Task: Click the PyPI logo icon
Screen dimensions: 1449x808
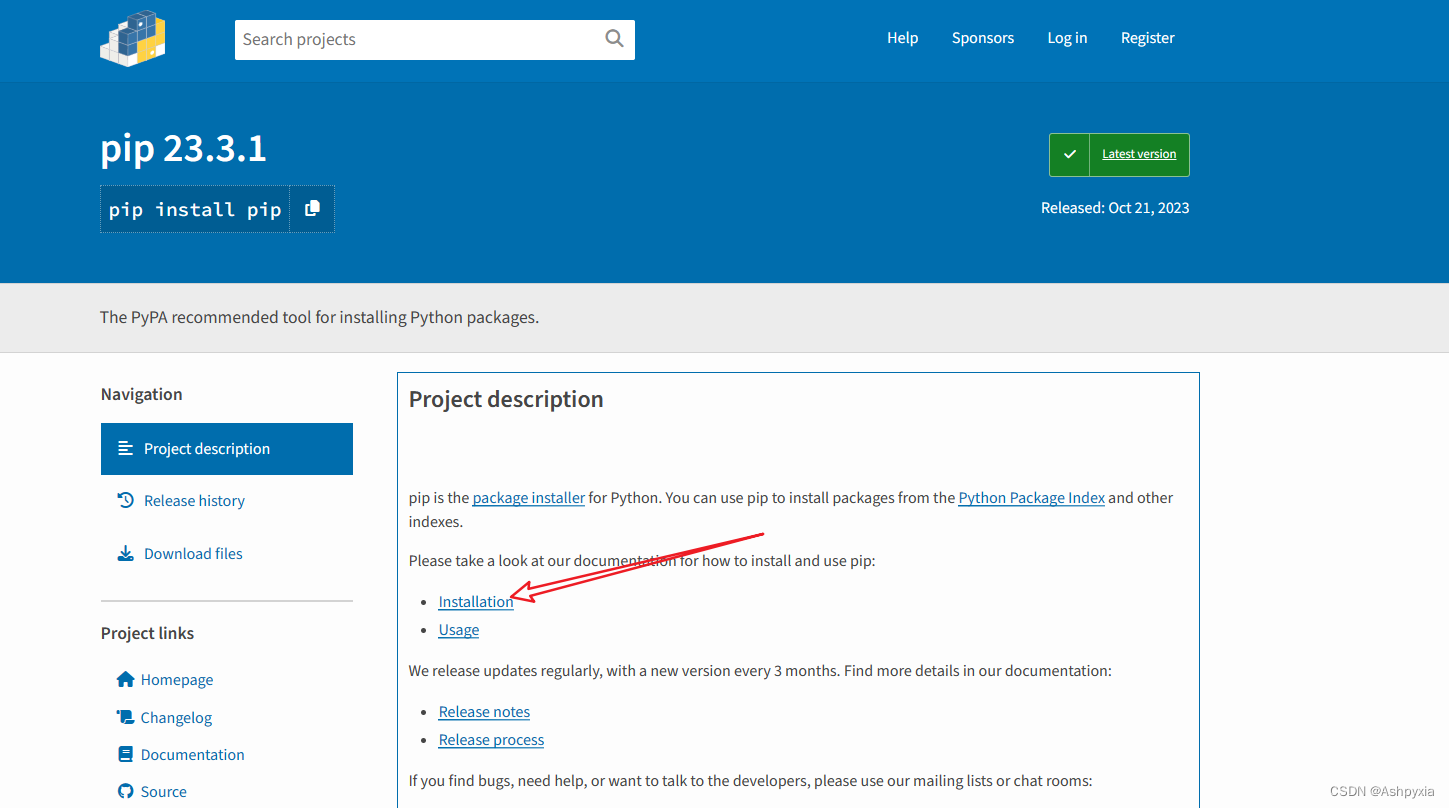Action: 132,38
